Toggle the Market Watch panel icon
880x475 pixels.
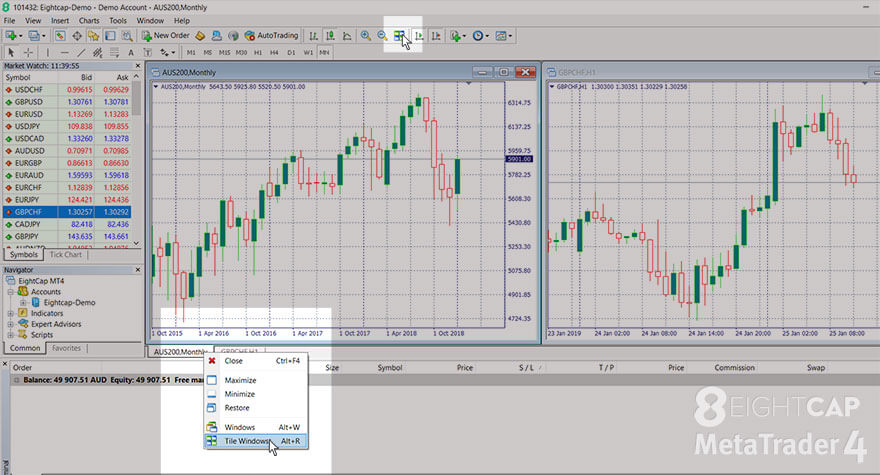point(60,36)
